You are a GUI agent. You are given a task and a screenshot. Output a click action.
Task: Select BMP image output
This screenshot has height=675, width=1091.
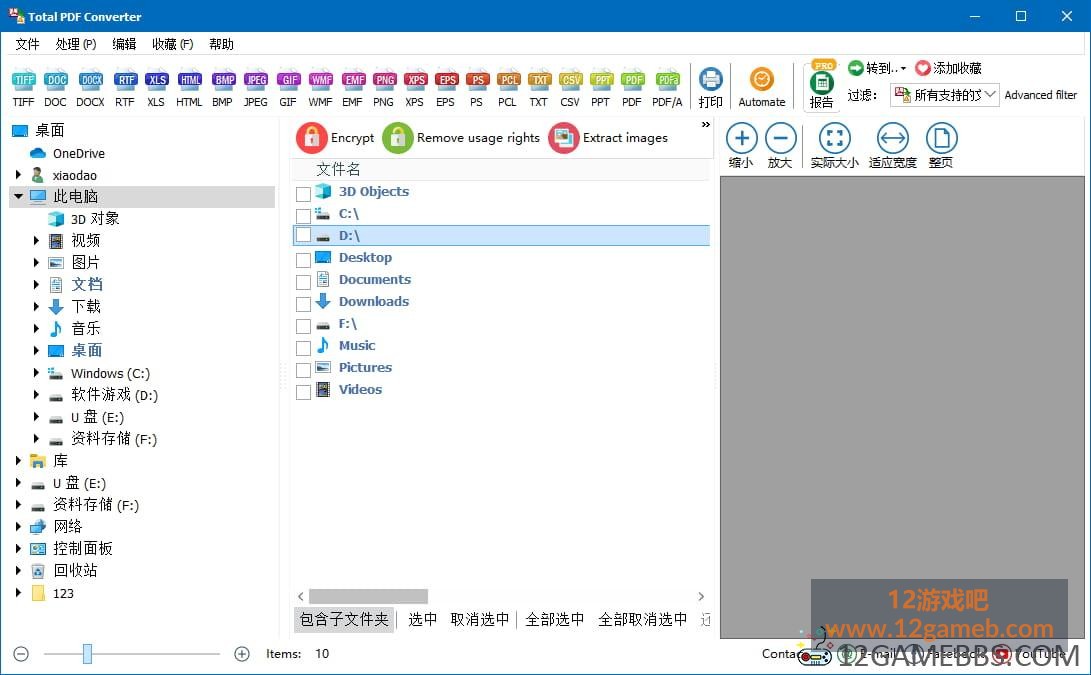pyautogui.click(x=223, y=88)
